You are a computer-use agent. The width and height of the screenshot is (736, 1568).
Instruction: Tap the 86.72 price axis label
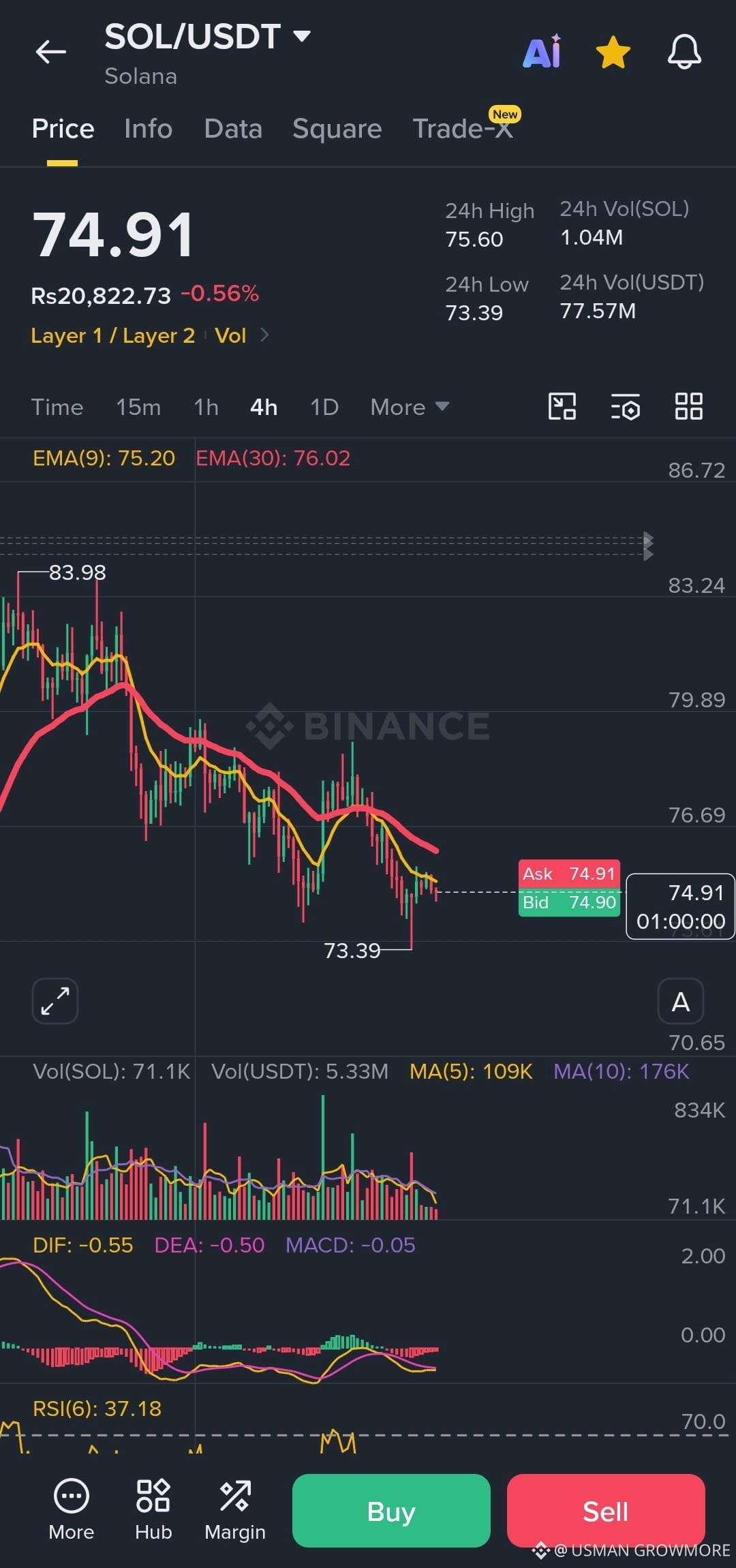pos(696,470)
